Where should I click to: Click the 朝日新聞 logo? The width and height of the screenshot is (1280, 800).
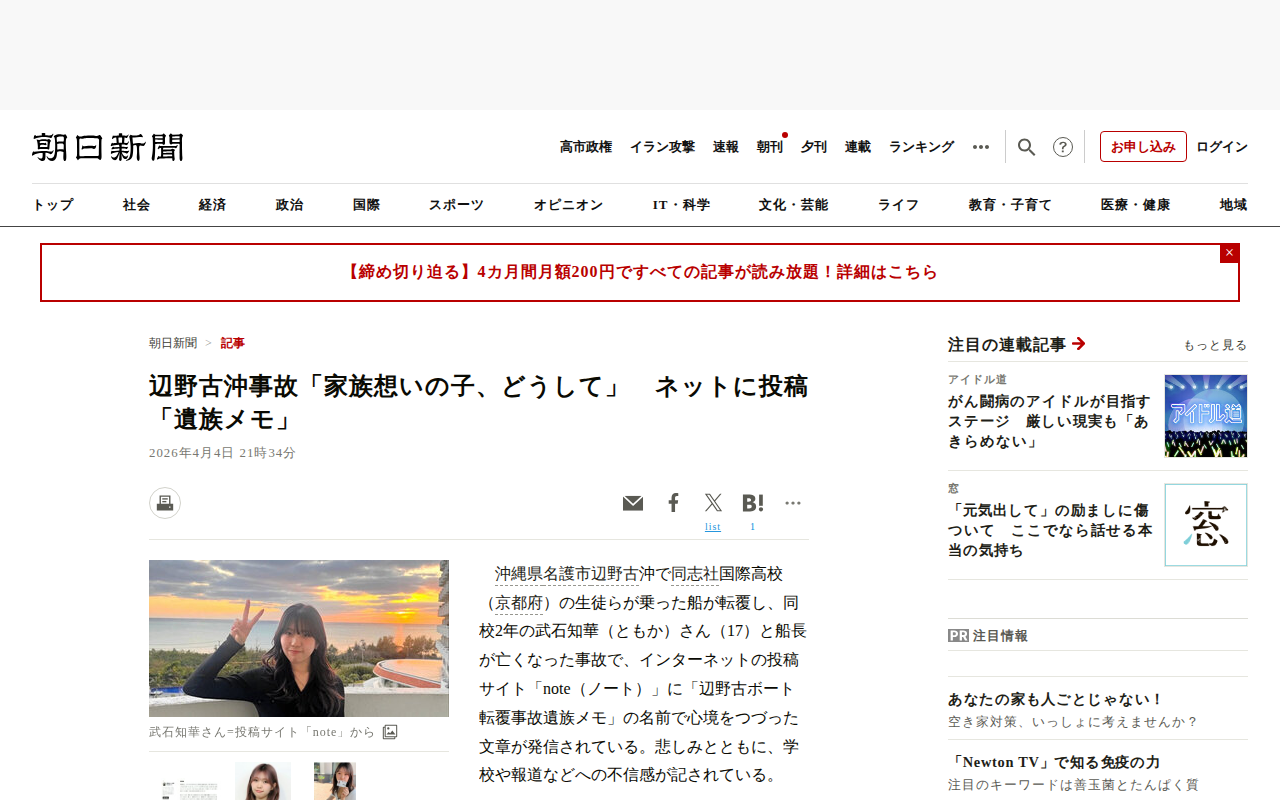108,147
